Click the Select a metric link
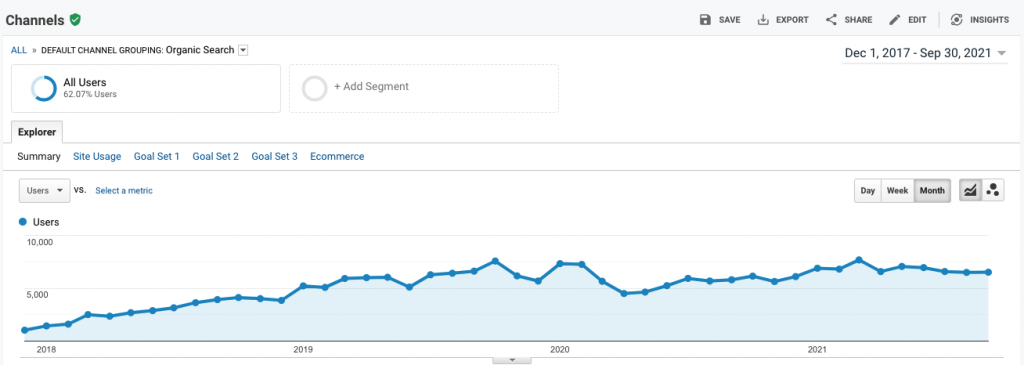 [124, 191]
